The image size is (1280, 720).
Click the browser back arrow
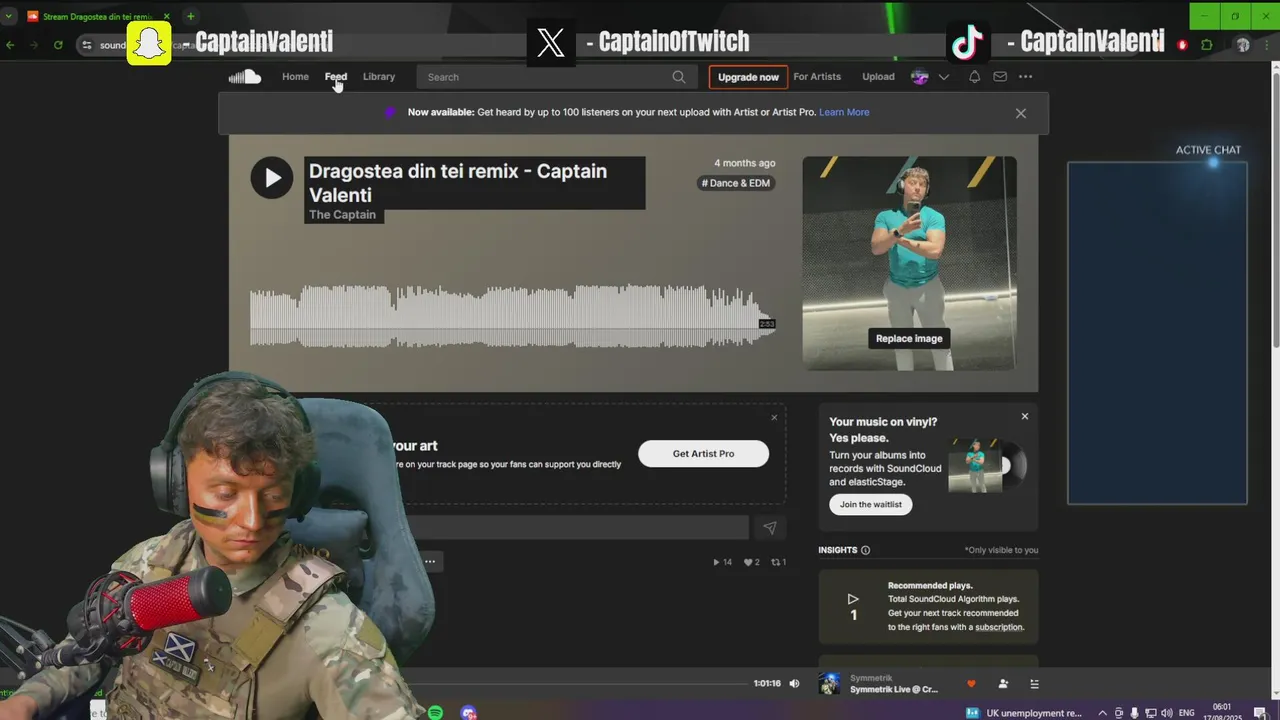[10, 45]
